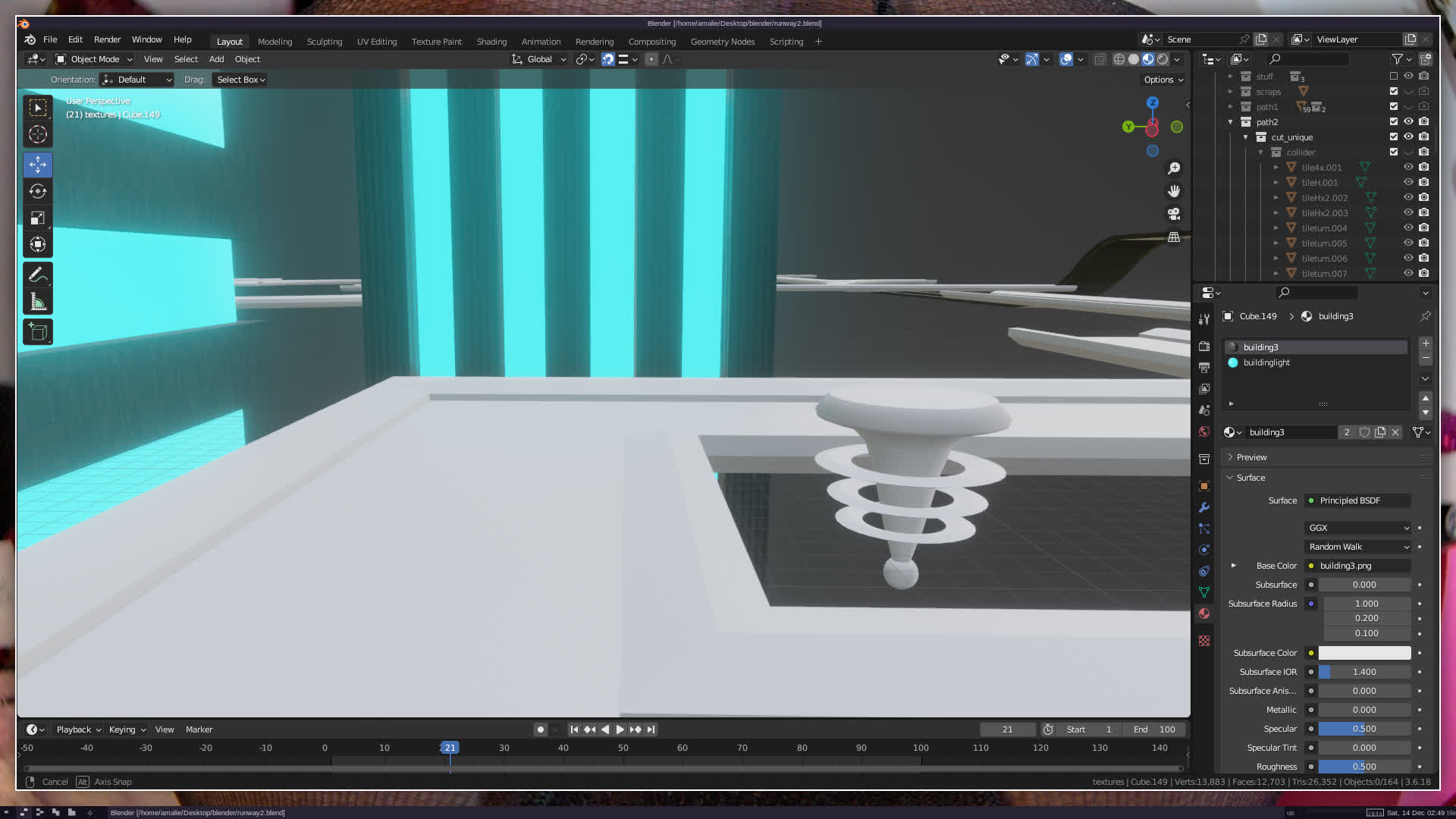Viewport: 1456px width, 819px height.
Task: Open the Render menu
Action: coord(107,39)
